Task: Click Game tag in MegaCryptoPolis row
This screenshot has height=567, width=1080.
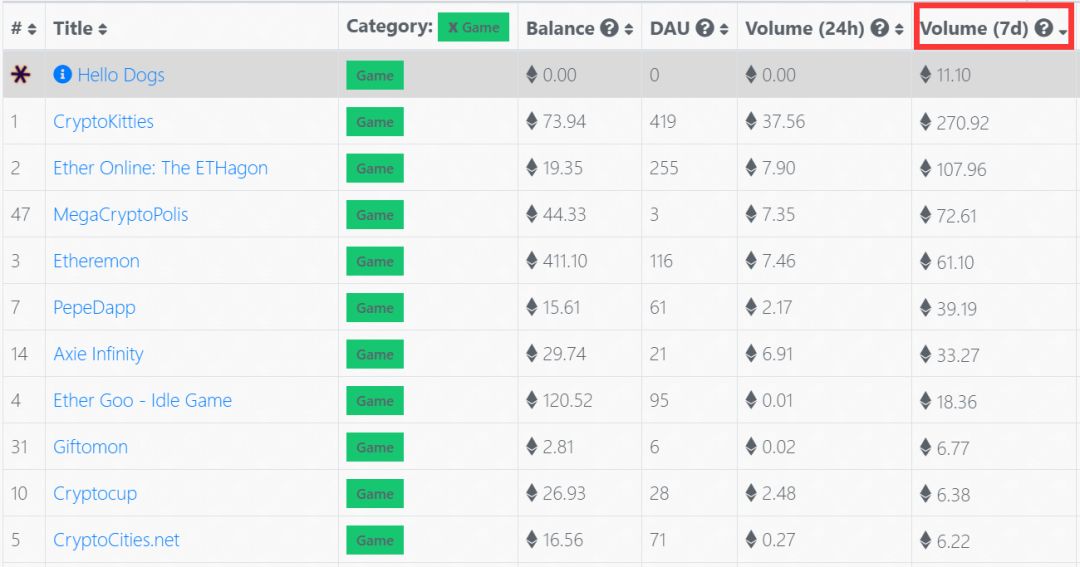Action: pyautogui.click(x=375, y=215)
